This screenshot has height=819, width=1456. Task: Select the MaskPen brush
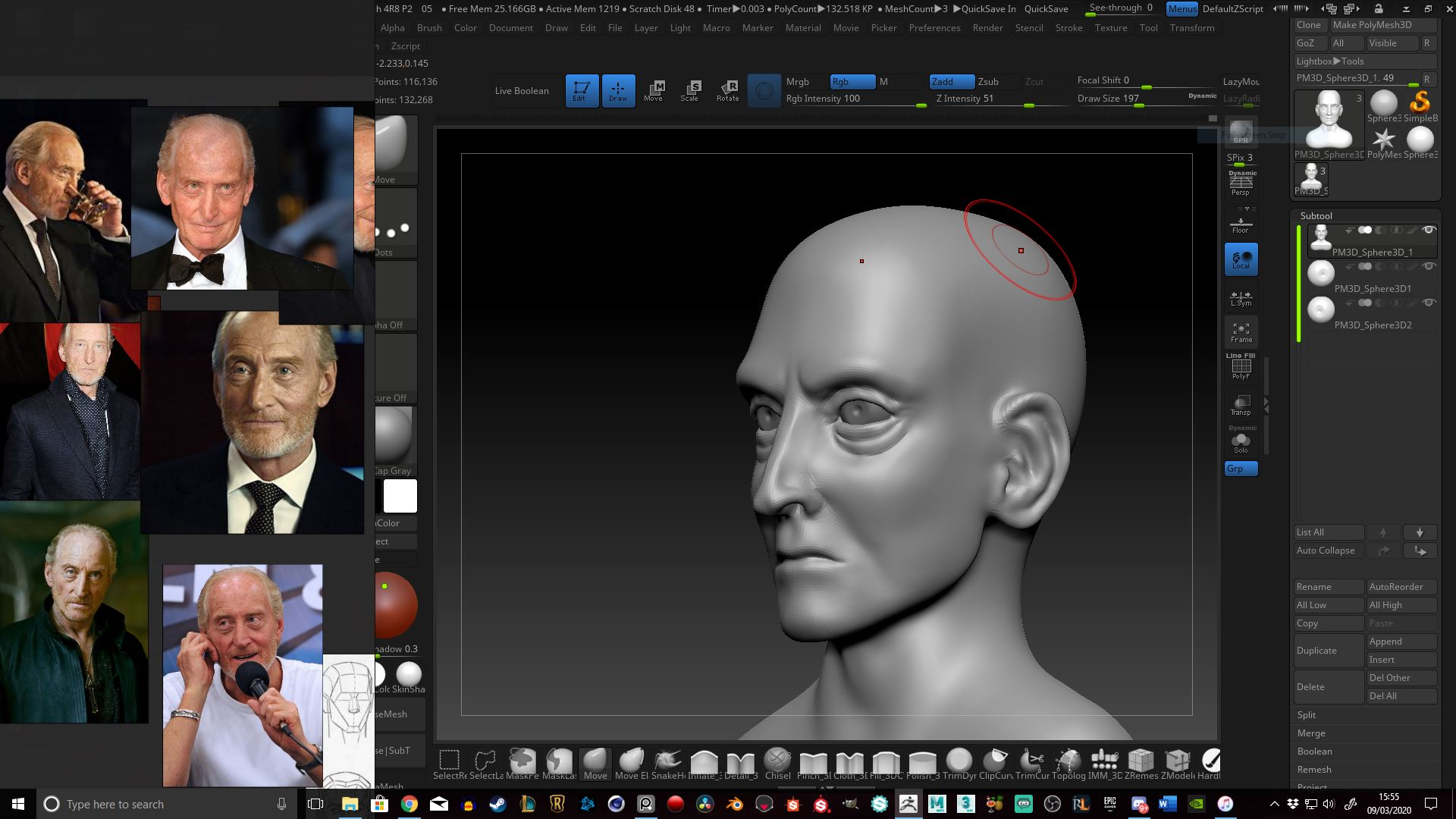[522, 764]
